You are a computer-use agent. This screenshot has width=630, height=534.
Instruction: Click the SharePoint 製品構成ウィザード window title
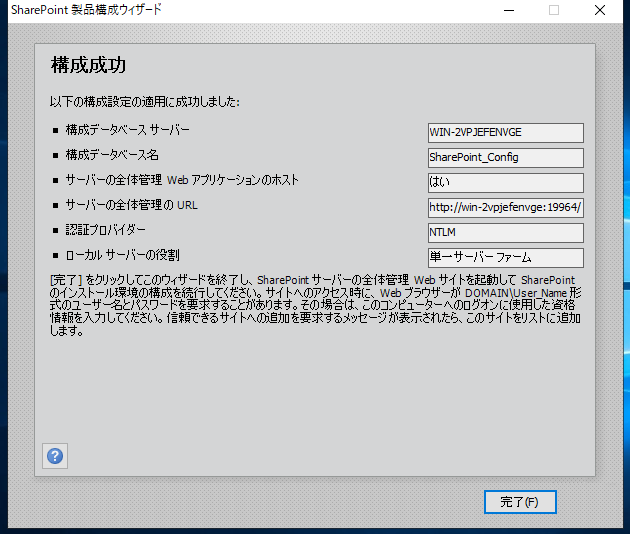click(86, 10)
